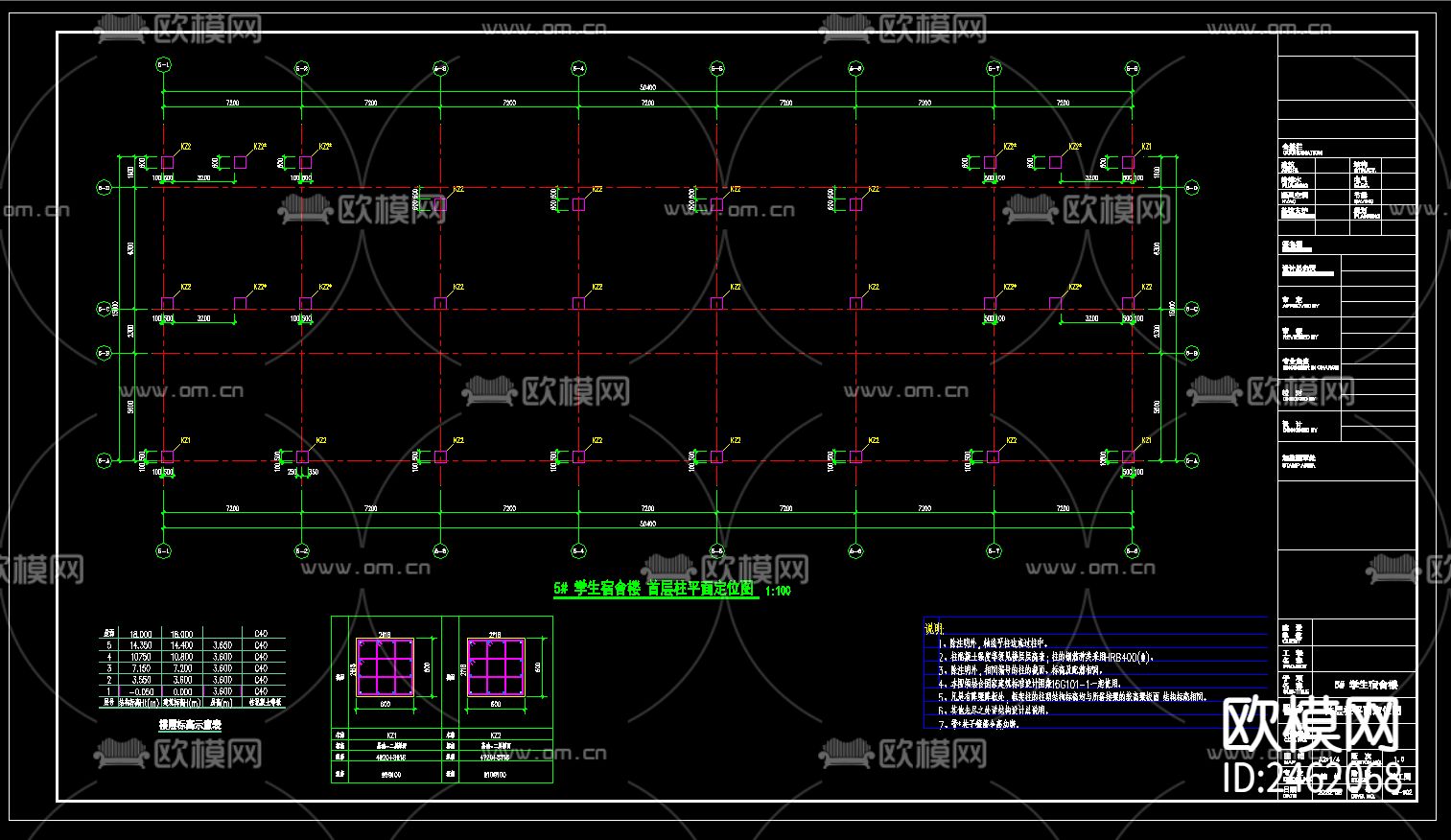Click the ENGINEER IN CHARGE label

click(1310, 368)
